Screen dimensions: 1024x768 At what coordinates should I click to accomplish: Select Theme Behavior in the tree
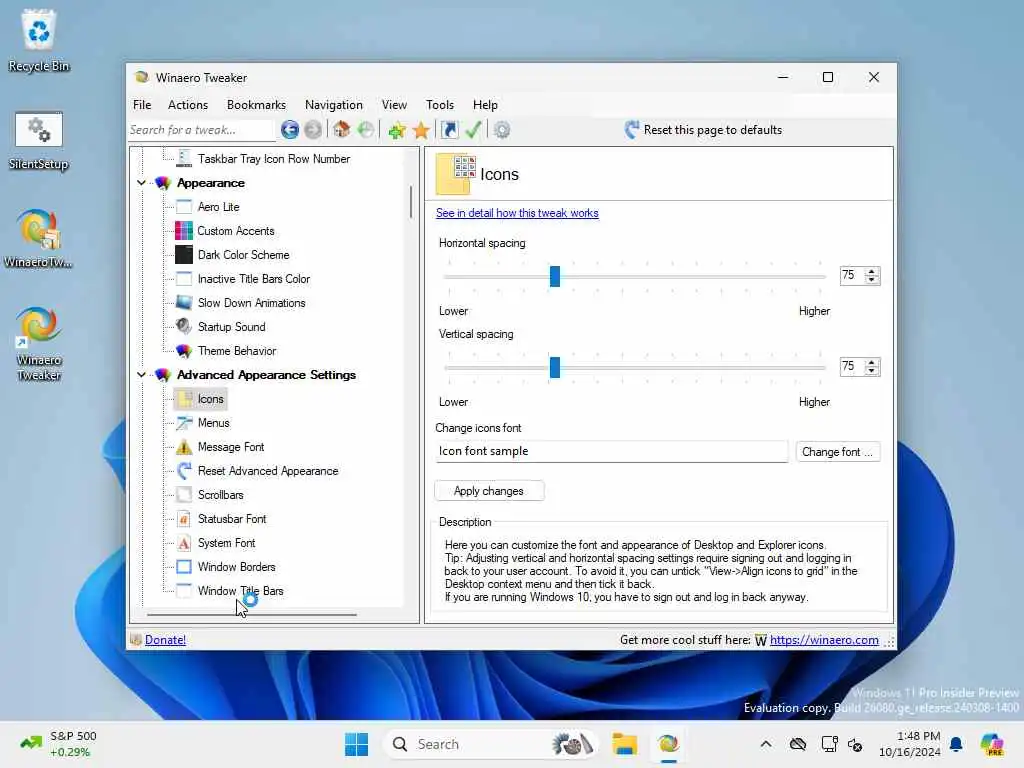(x=236, y=351)
